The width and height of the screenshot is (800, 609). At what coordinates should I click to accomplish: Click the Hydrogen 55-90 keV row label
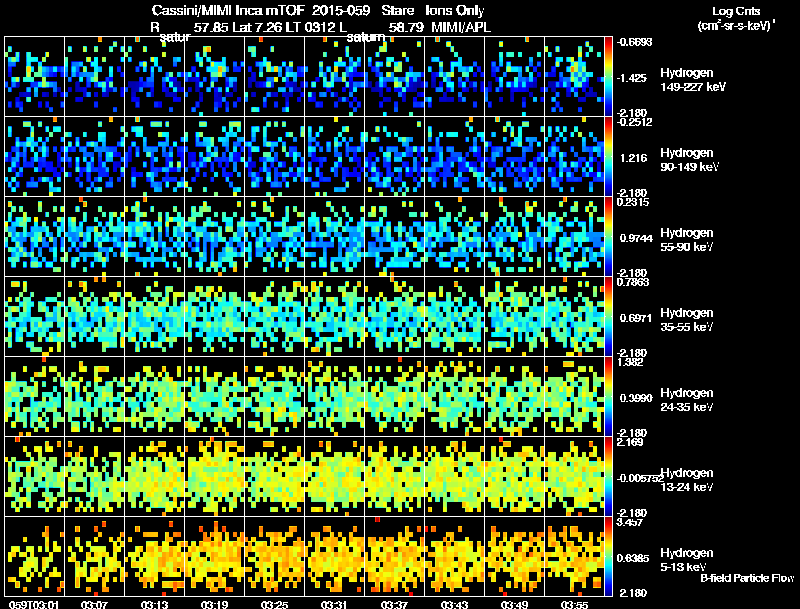[x=687, y=240]
